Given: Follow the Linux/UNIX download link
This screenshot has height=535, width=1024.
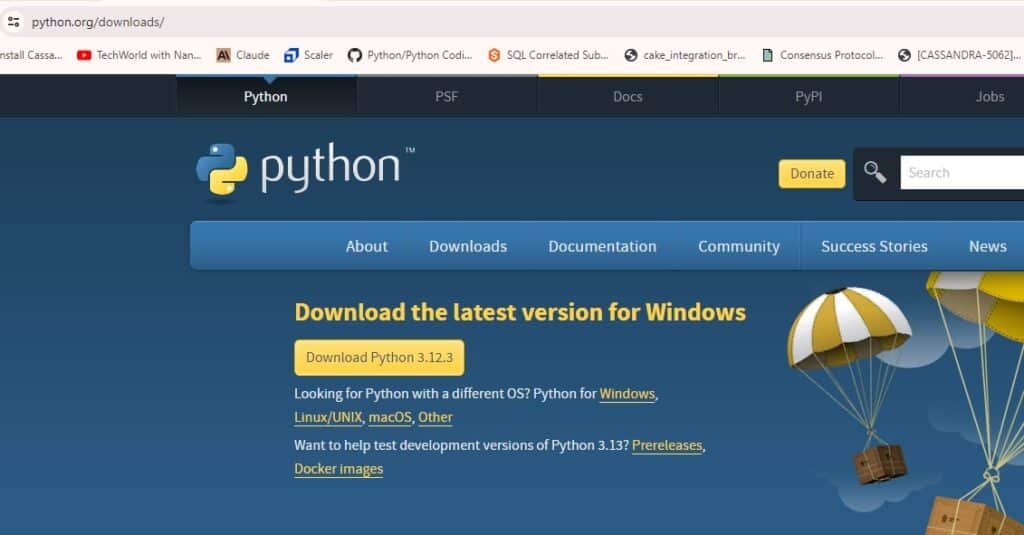Looking at the screenshot, I should coord(328,417).
